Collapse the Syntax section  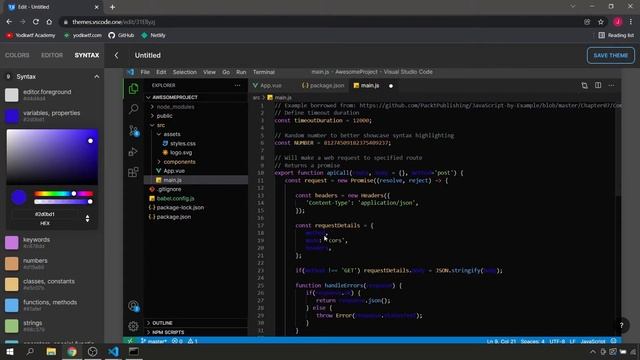click(x=96, y=77)
